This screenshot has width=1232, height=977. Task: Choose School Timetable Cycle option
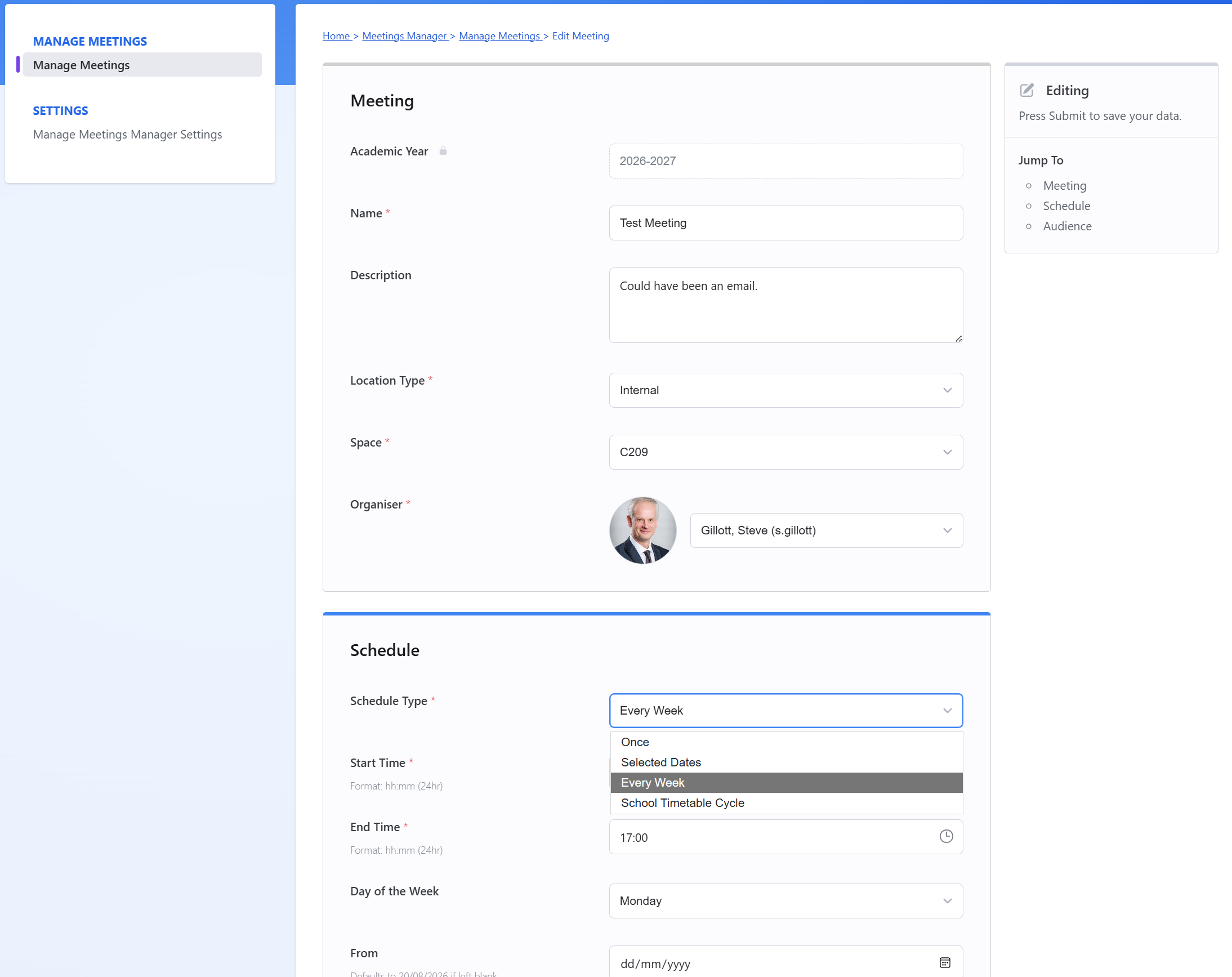786,803
